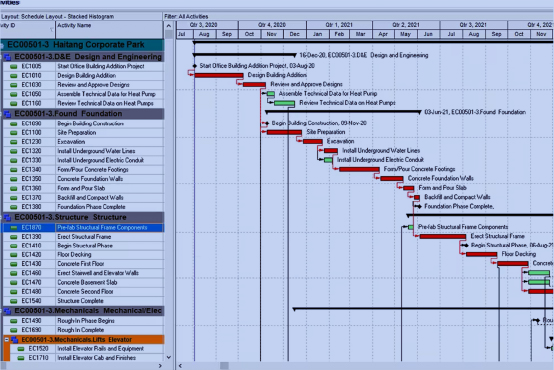Screen dimensions: 554x370
Task: Click the activity icon for EC1010
Action: [13, 76]
